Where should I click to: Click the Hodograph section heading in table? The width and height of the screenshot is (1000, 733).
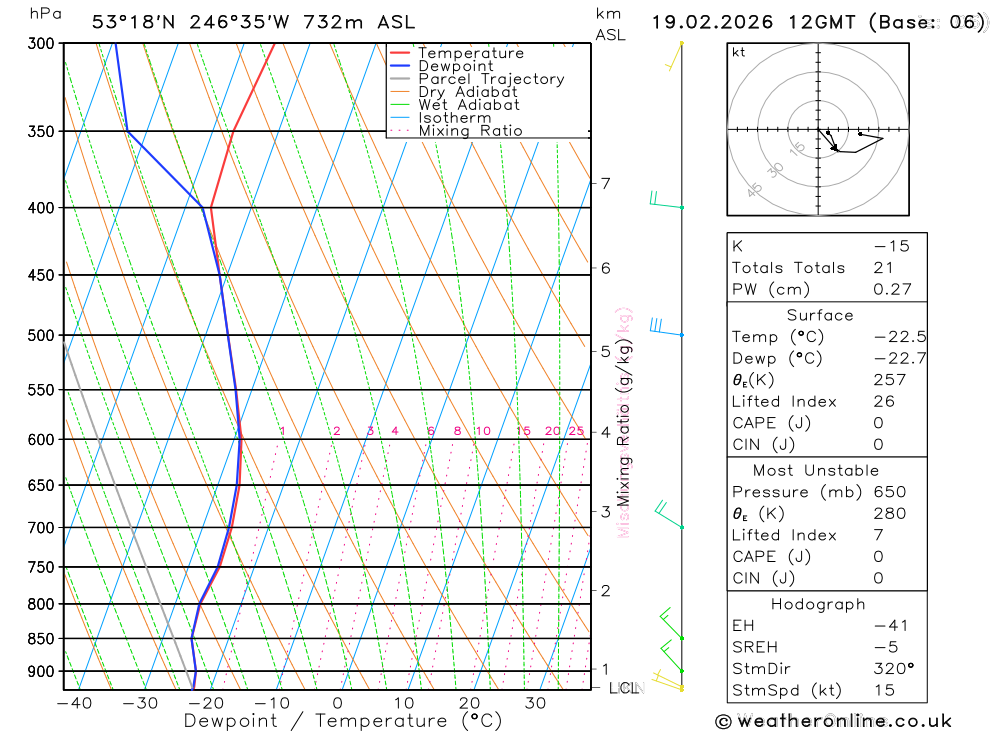818,605
